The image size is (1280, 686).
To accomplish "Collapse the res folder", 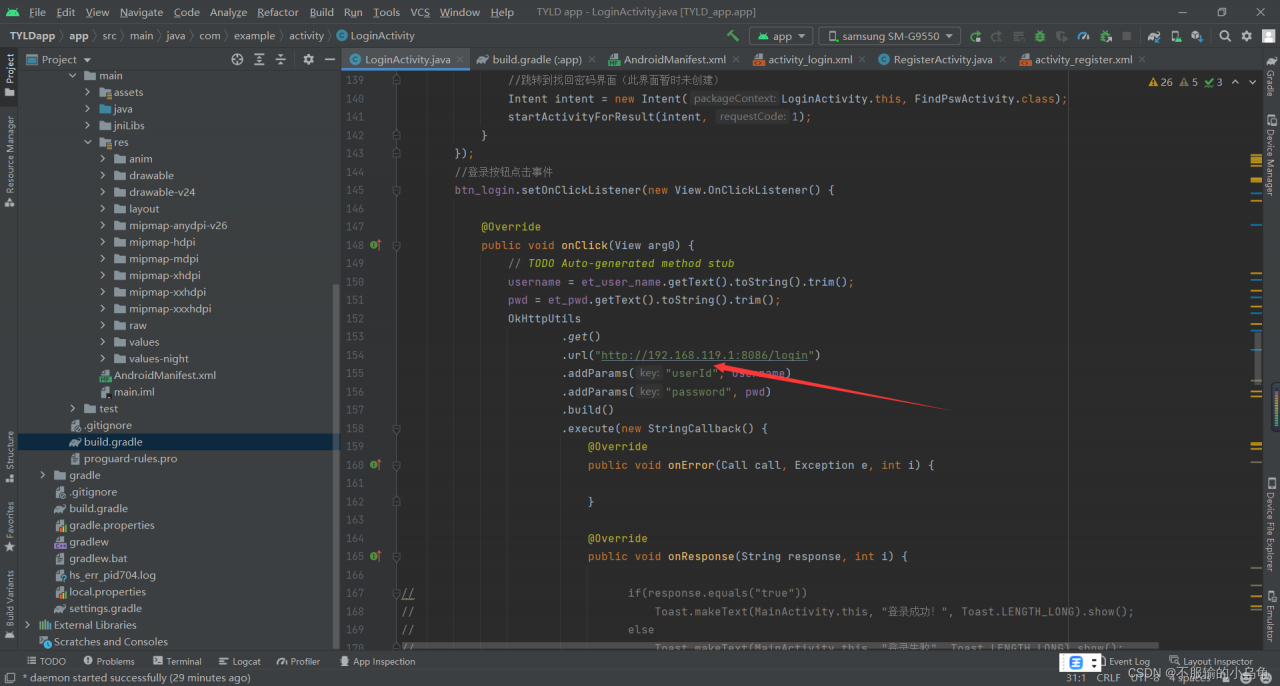I will click(88, 143).
